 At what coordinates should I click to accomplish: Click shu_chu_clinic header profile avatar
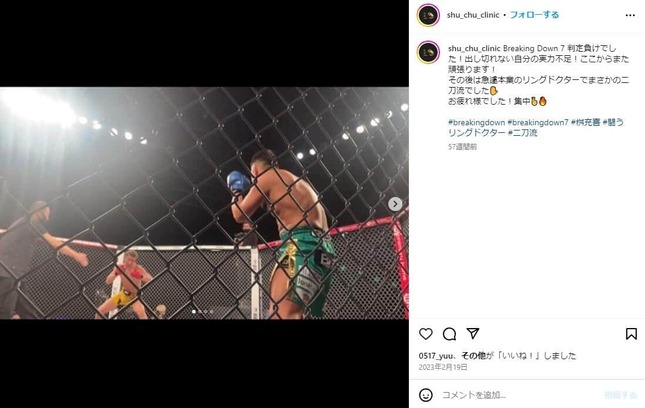coord(428,15)
